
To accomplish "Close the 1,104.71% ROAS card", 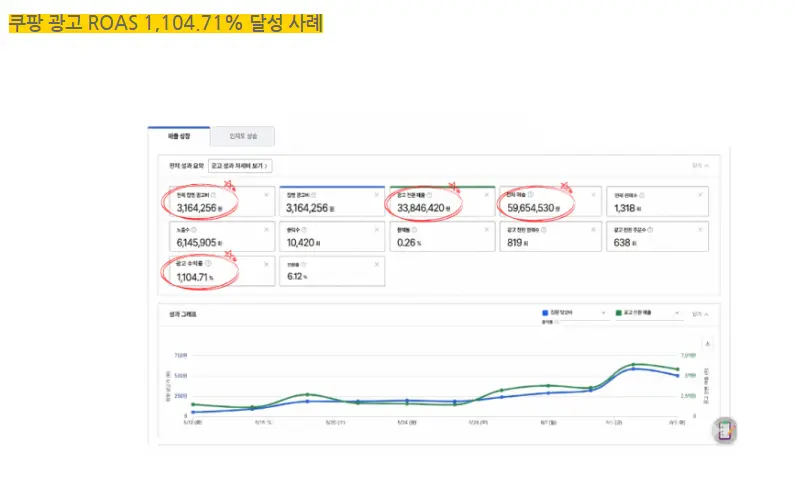I will point(266,264).
